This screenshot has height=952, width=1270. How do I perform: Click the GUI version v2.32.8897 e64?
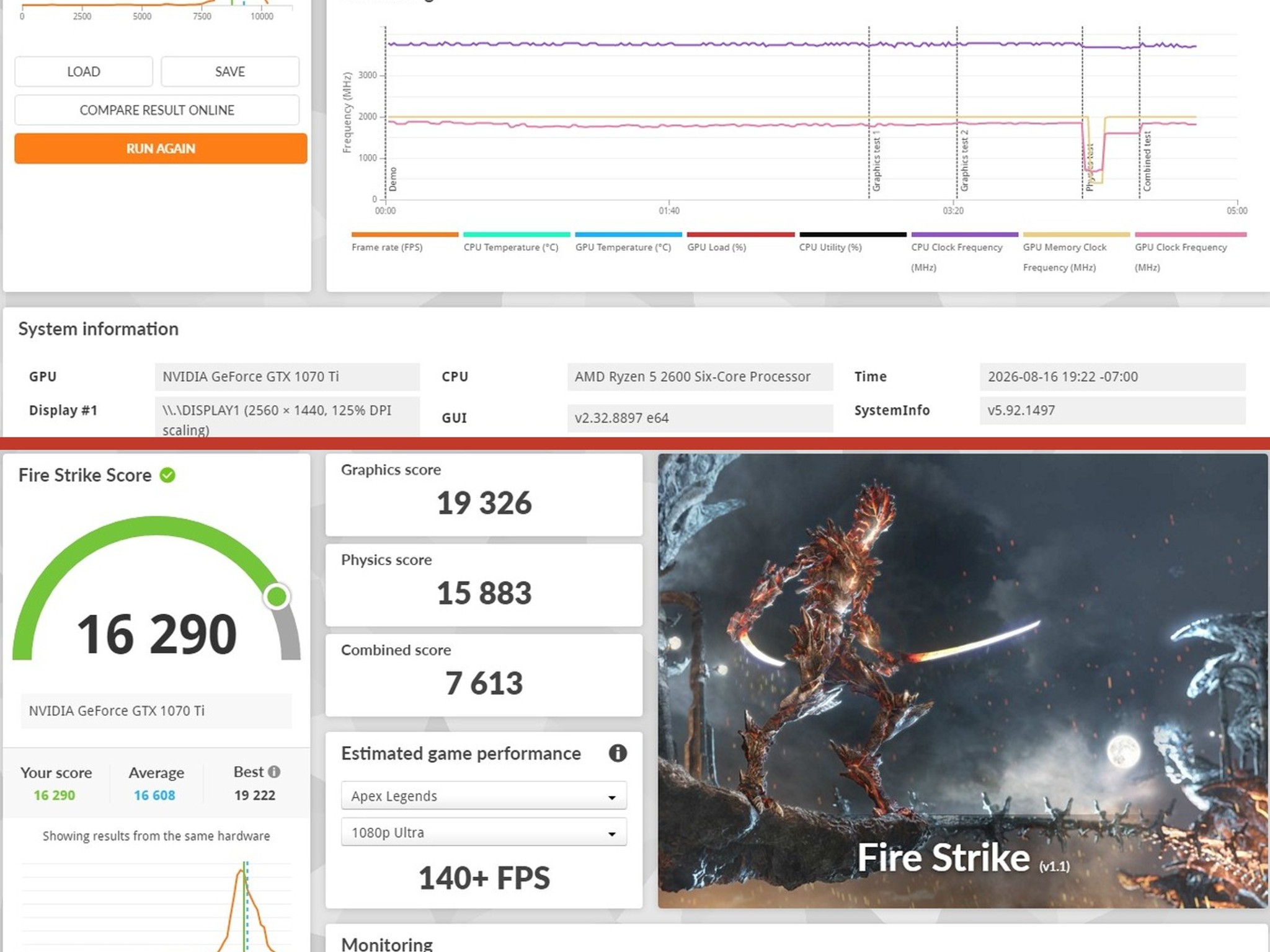699,418
